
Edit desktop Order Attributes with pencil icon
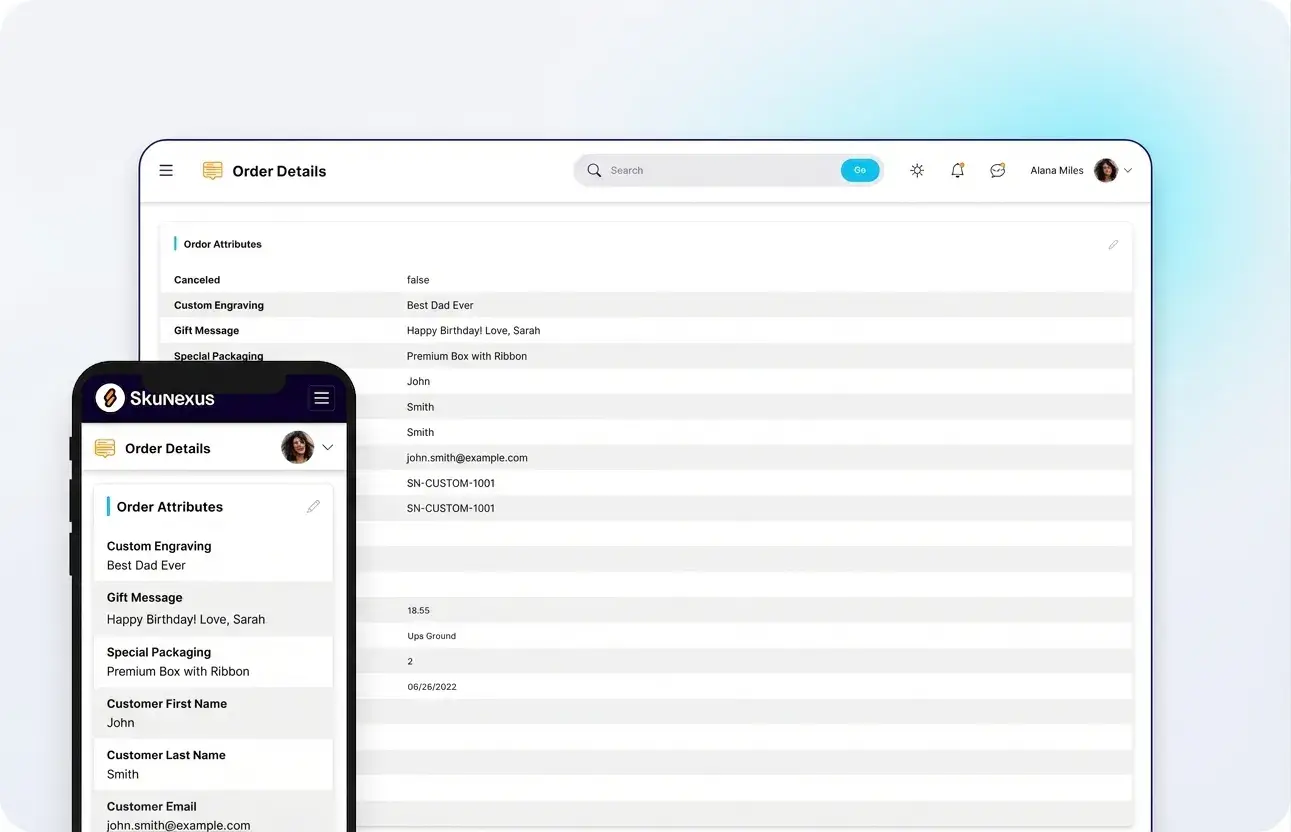tap(1113, 245)
